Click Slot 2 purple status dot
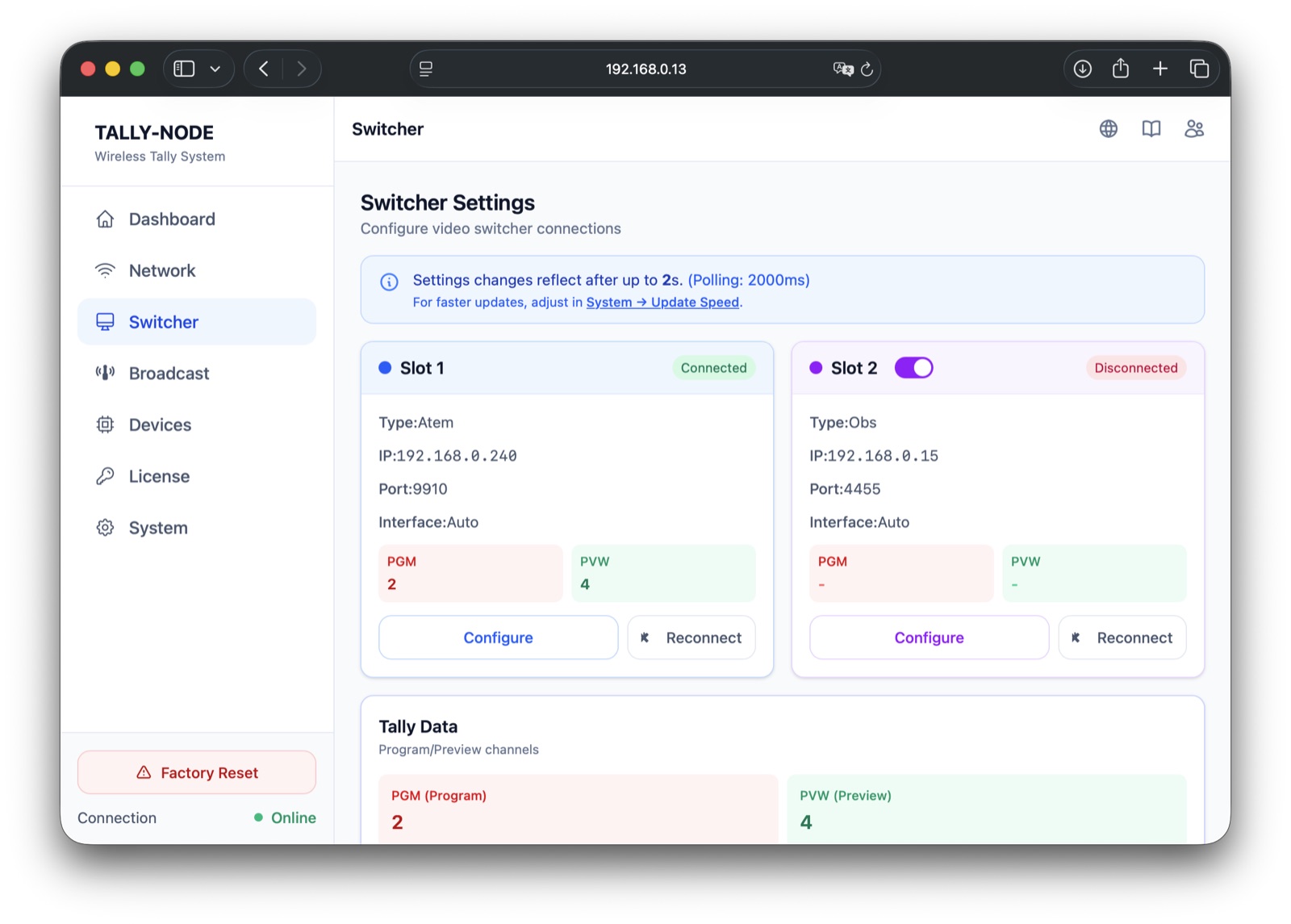This screenshot has width=1291, height=924. click(816, 368)
